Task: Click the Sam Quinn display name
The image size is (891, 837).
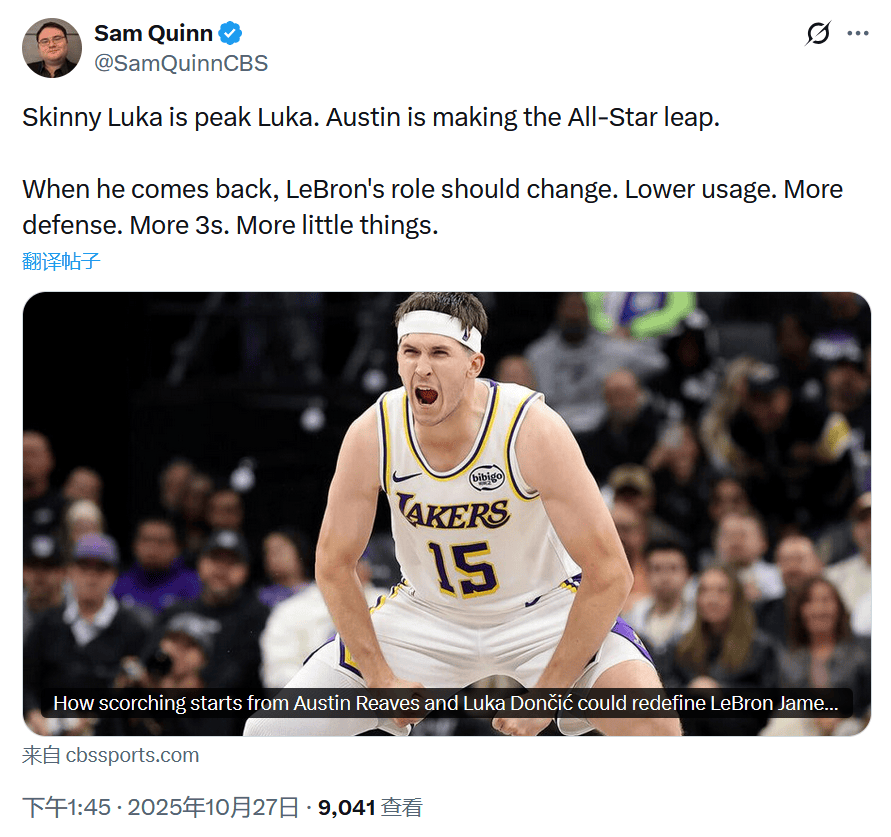Action: 153,33
